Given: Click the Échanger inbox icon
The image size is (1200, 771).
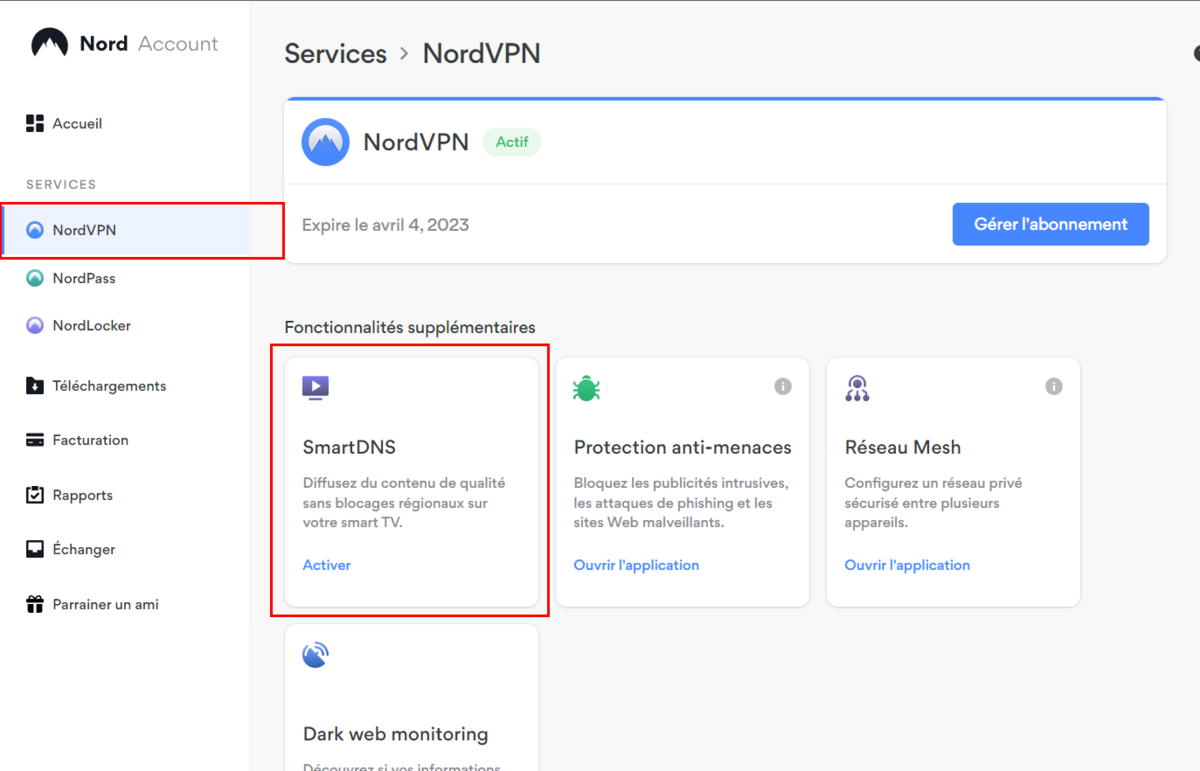Looking at the screenshot, I should click(35, 549).
